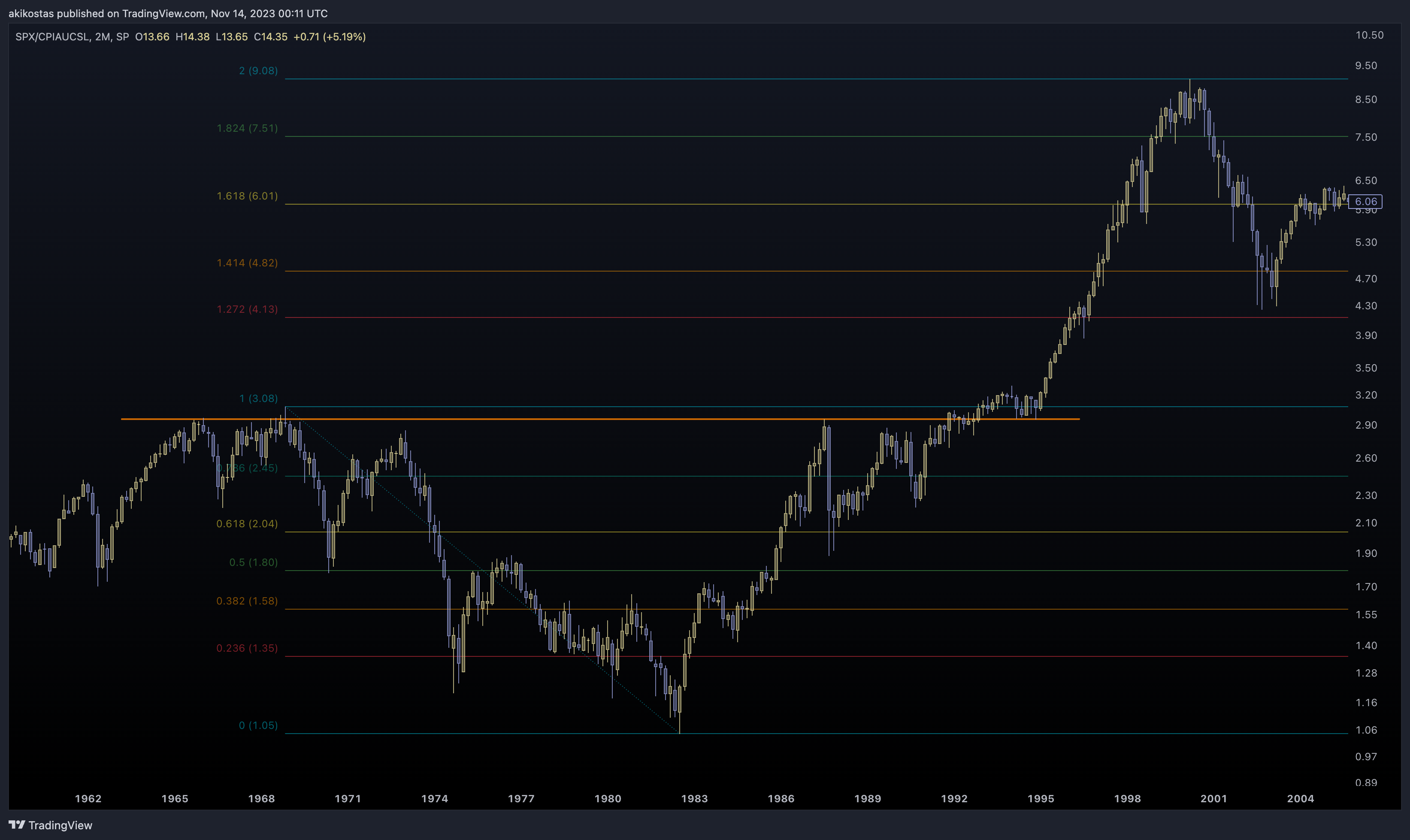Click the 1998 time axis label
This screenshot has width=1410, height=840.
point(1128,799)
